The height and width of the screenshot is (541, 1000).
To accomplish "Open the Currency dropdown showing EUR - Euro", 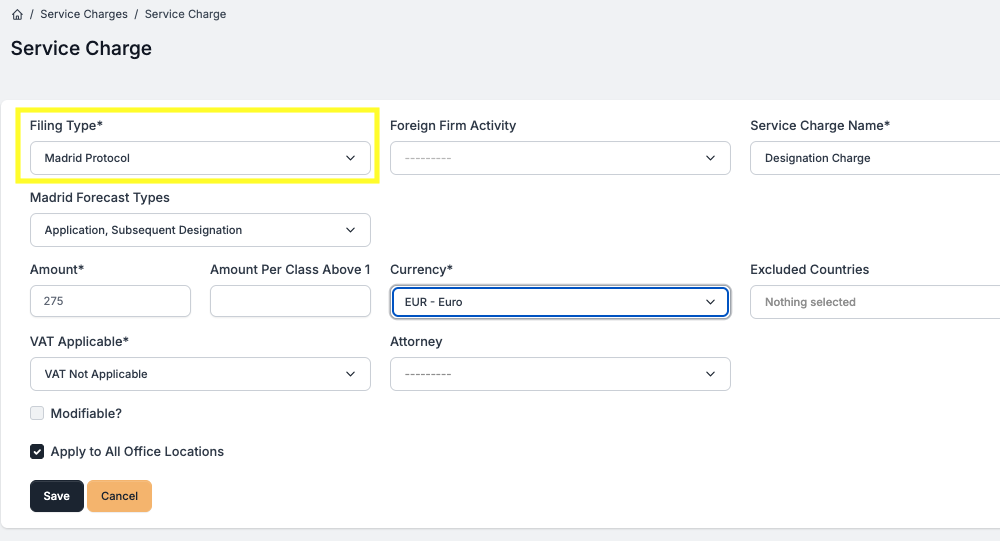I will [560, 302].
